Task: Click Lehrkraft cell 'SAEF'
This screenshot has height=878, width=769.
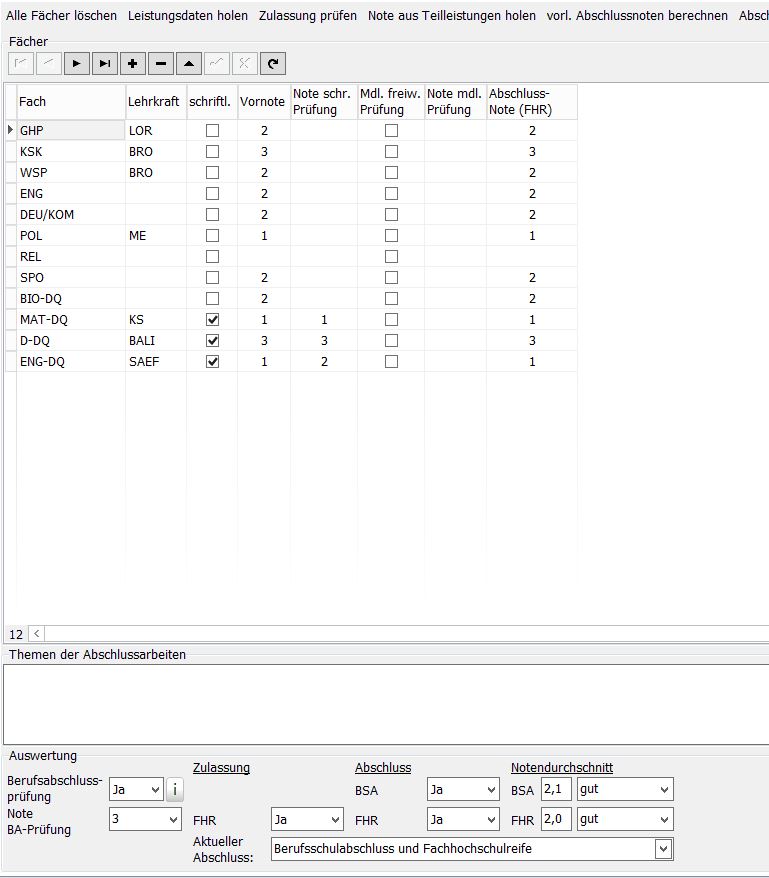Action: pyautogui.click(x=156, y=362)
